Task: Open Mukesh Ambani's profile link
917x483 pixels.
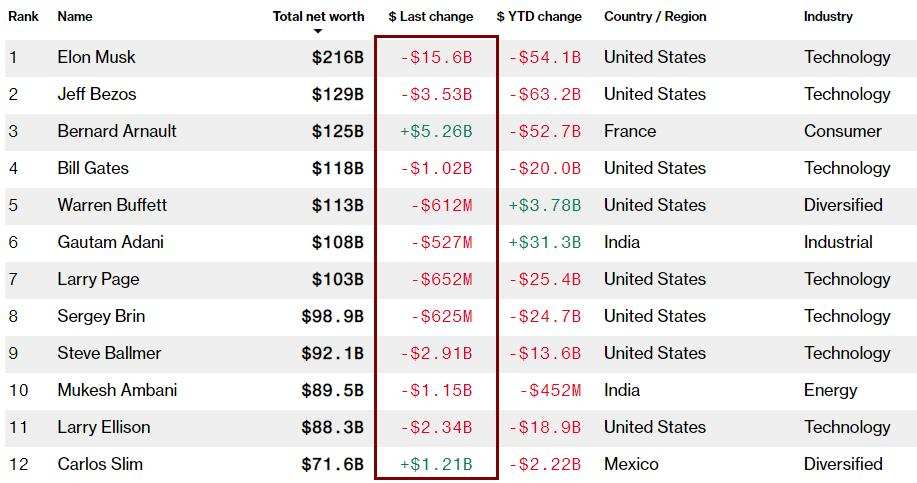Action: pyautogui.click(x=117, y=390)
